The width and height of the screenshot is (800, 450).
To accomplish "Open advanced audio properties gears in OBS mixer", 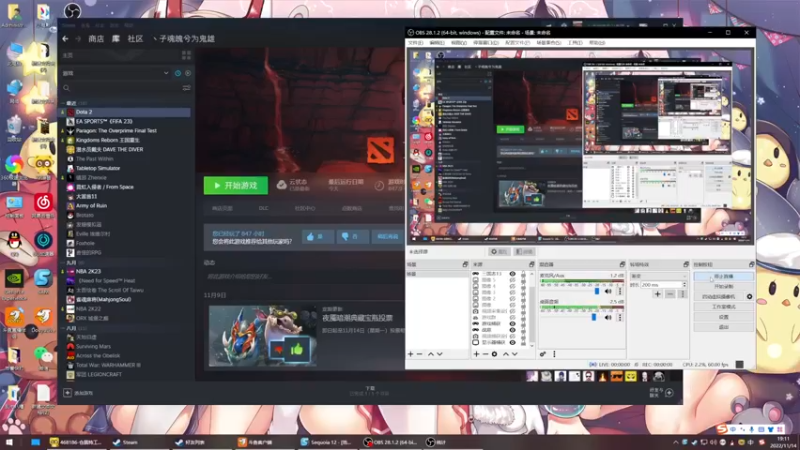I will tap(543, 354).
